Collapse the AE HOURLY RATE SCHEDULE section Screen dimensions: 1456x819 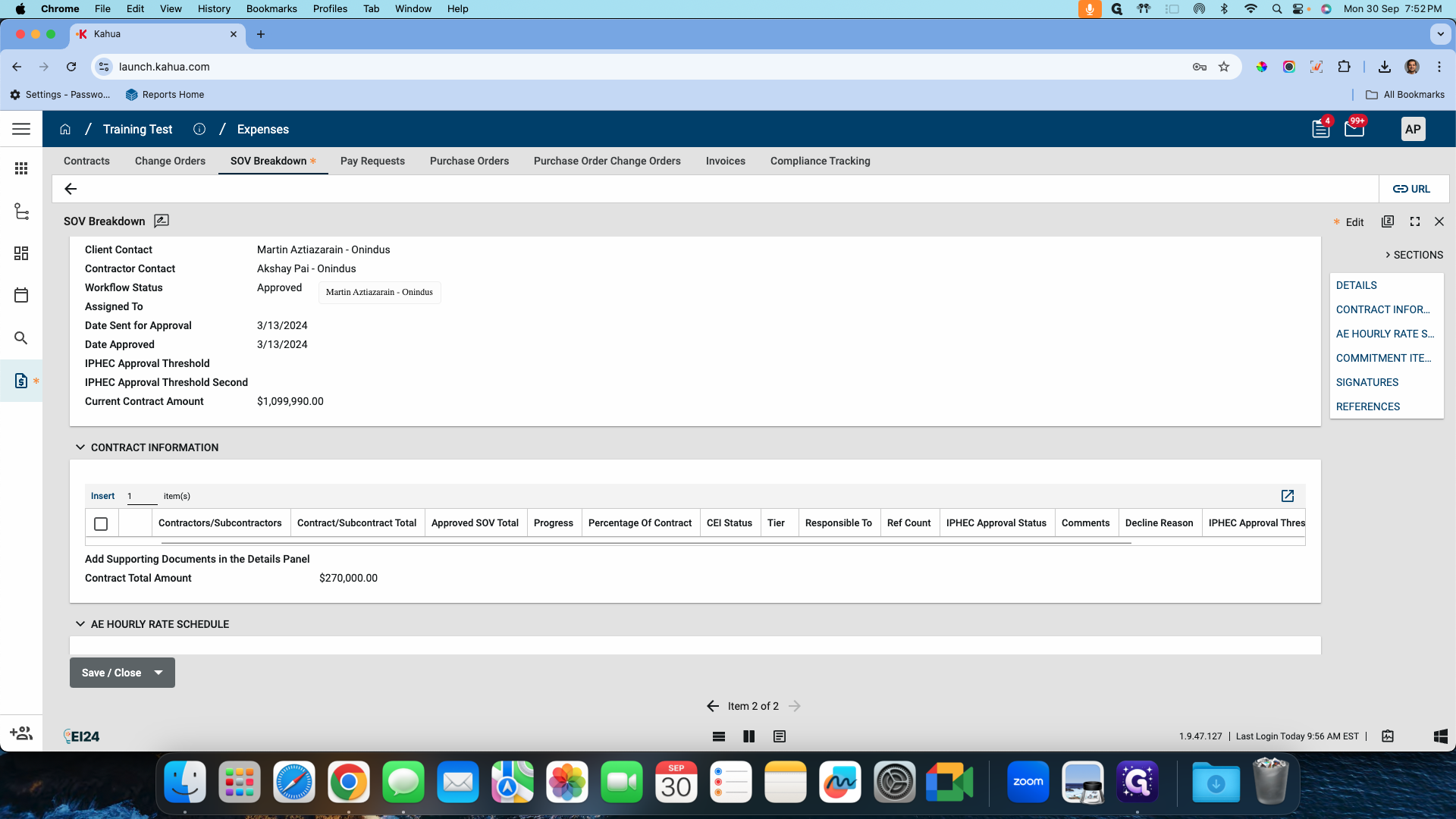coord(80,624)
